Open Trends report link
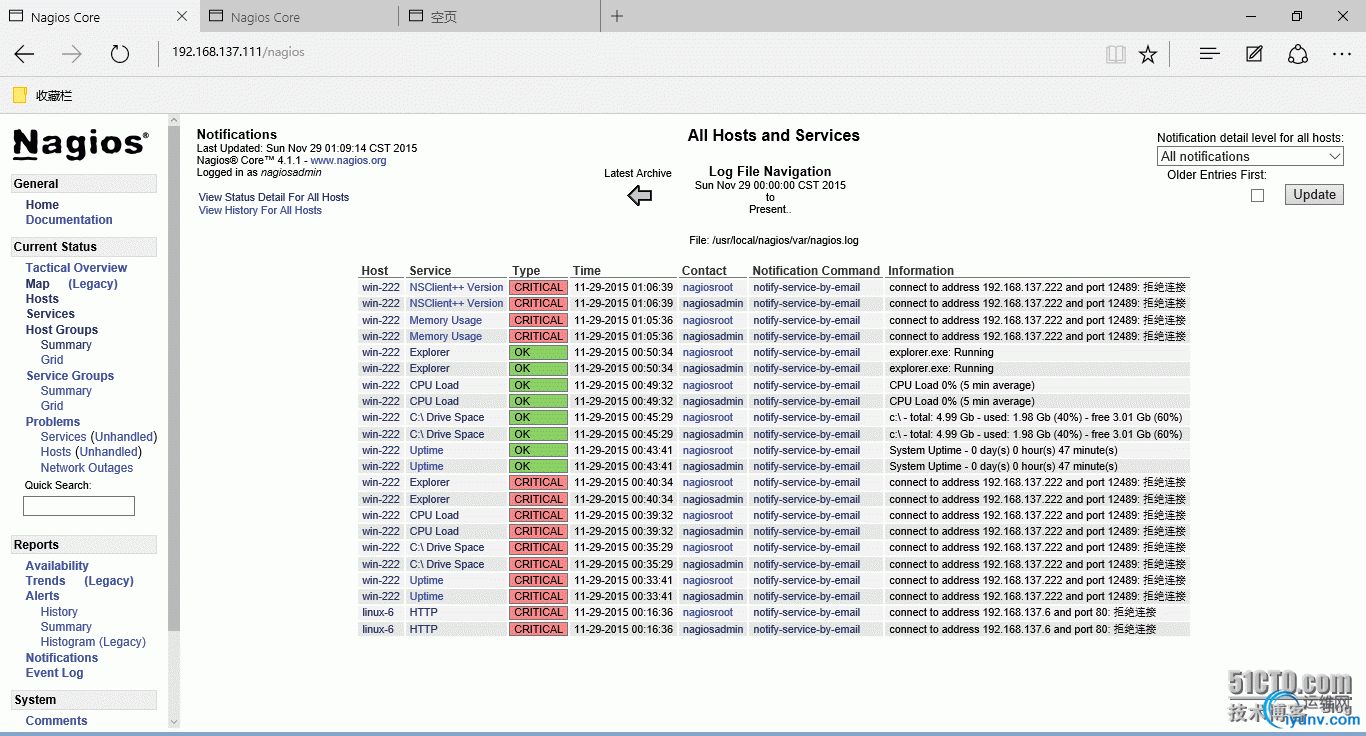 pos(45,581)
